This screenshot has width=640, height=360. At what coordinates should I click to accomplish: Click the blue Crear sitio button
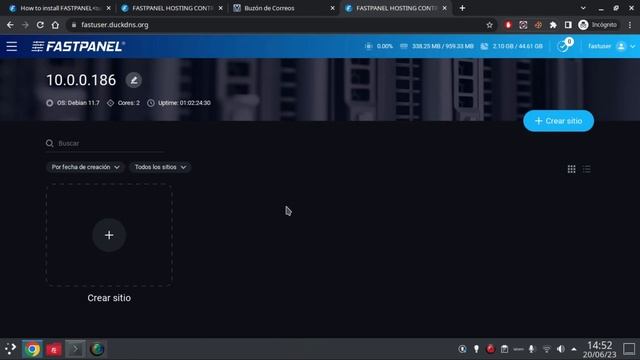click(558, 121)
